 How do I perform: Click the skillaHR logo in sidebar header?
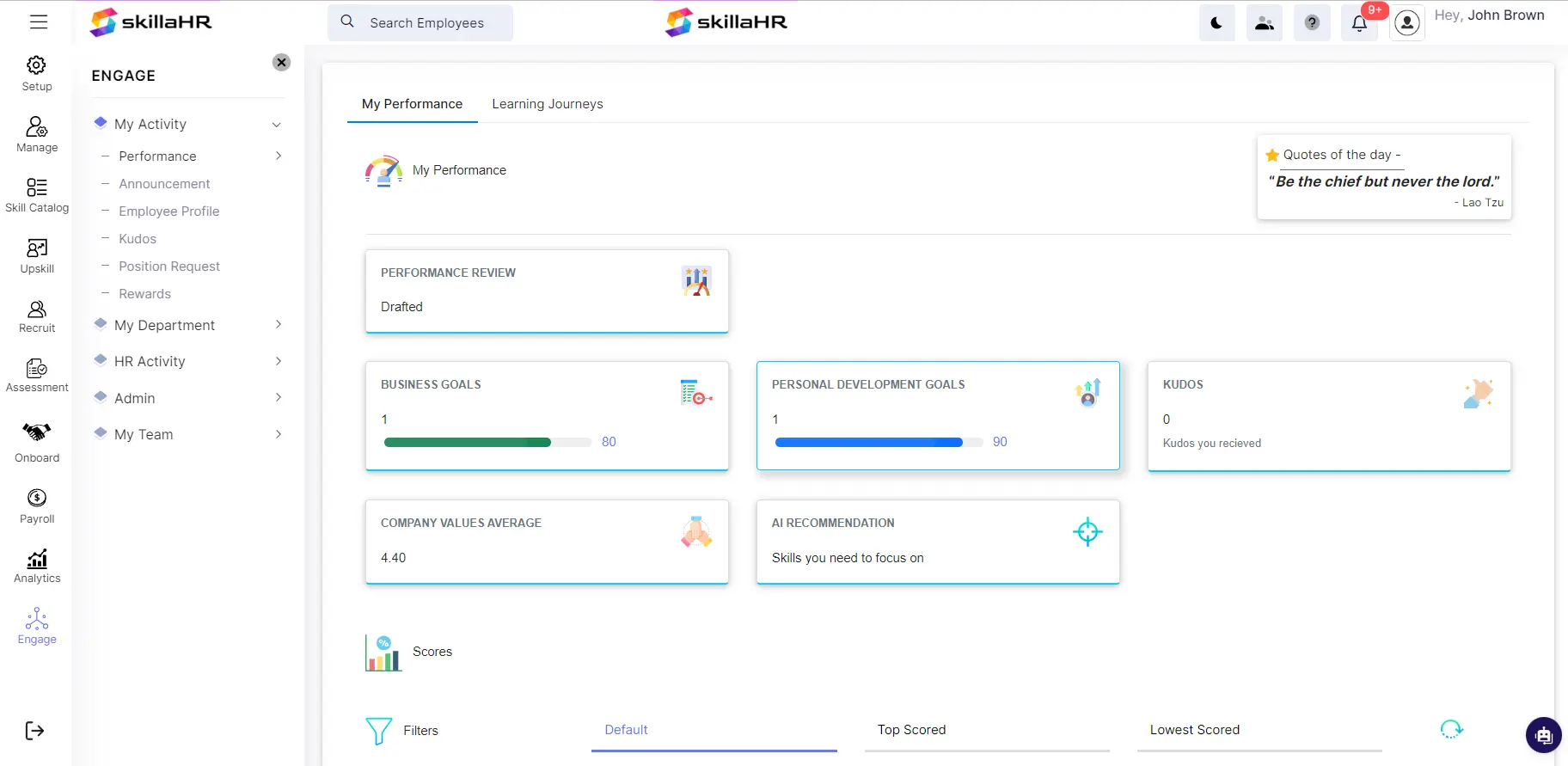(151, 22)
